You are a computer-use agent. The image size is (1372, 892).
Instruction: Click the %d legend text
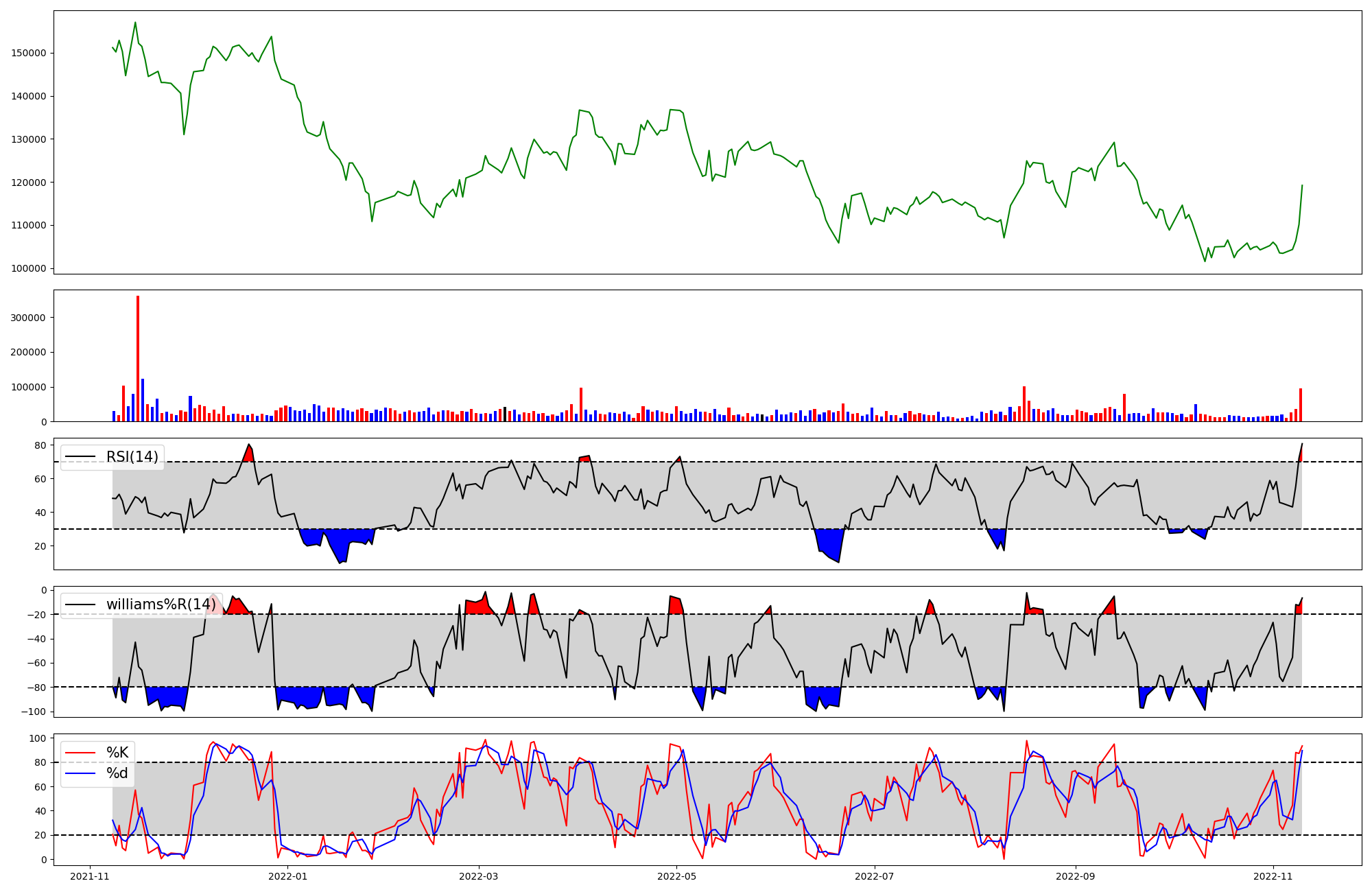point(117,773)
